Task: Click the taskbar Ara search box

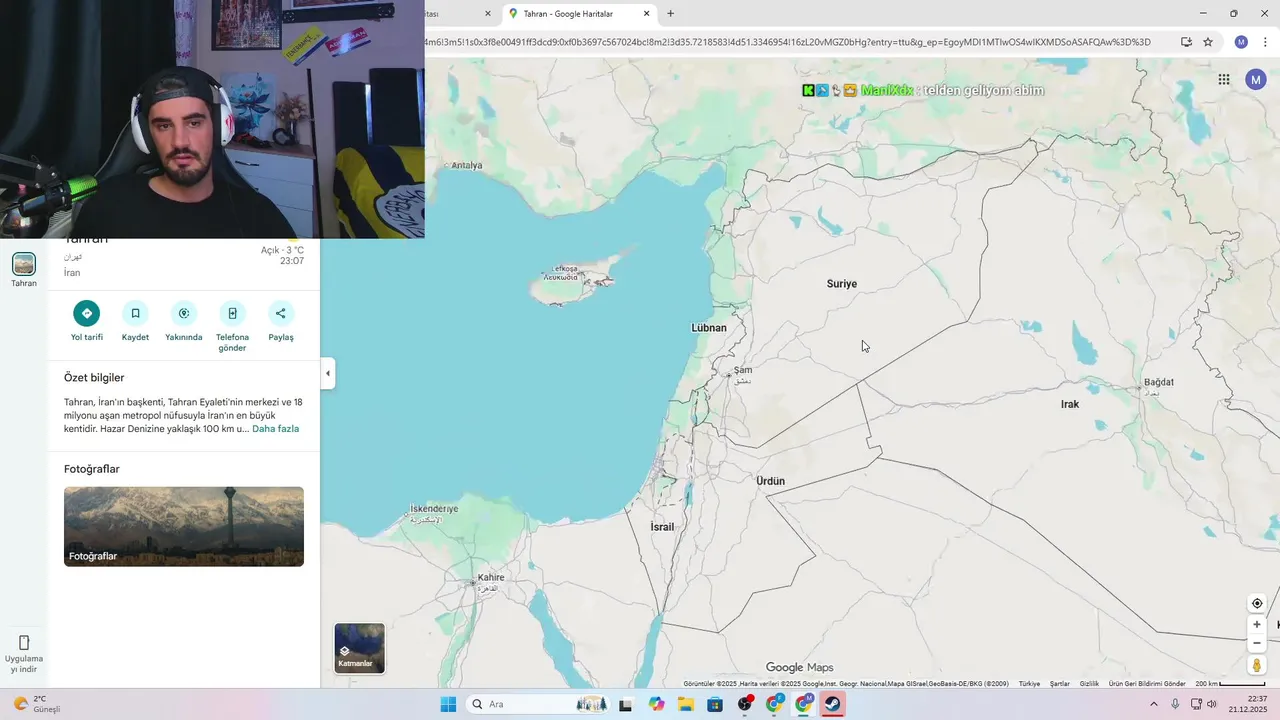Action: (538, 704)
